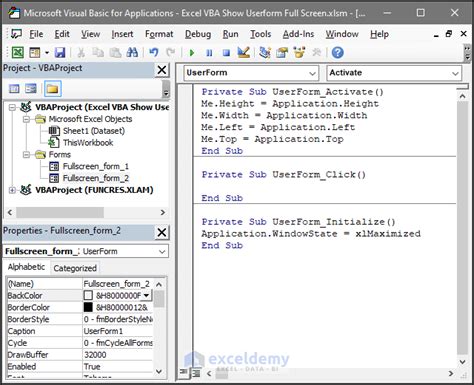The height and width of the screenshot is (385, 474).
Task: Click the View Microsoft Excel toolbar icon
Action: pos(18,52)
